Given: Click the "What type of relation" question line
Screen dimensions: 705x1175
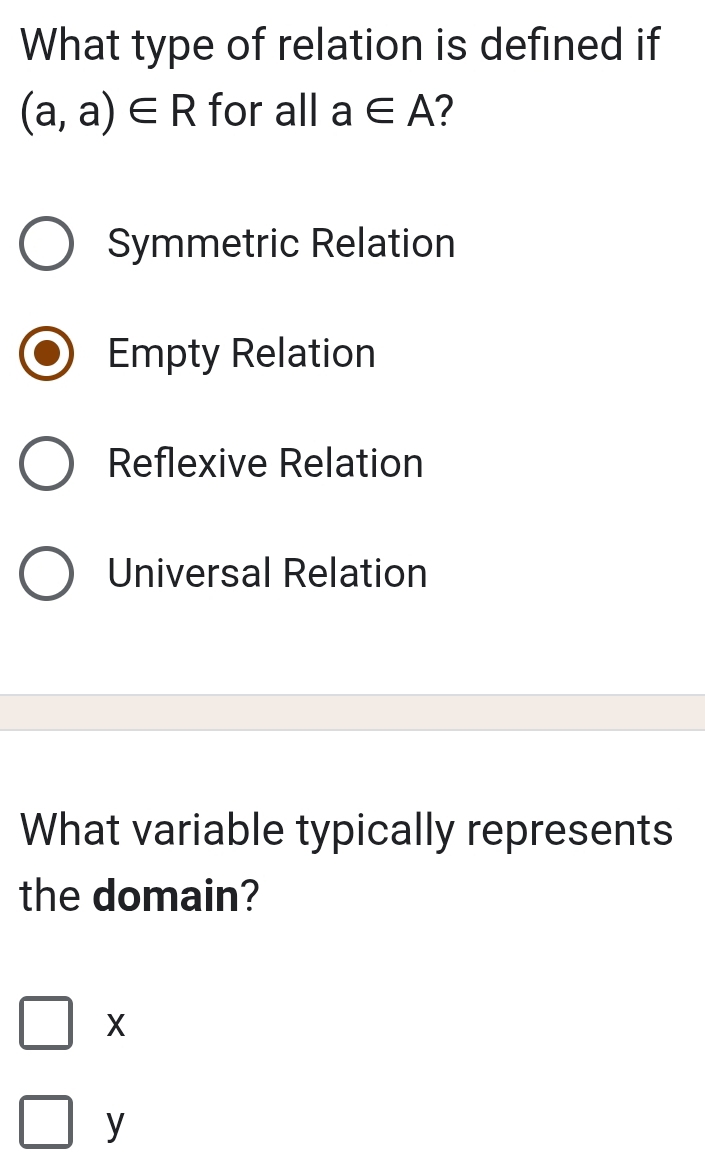Looking at the screenshot, I should pos(340,44).
